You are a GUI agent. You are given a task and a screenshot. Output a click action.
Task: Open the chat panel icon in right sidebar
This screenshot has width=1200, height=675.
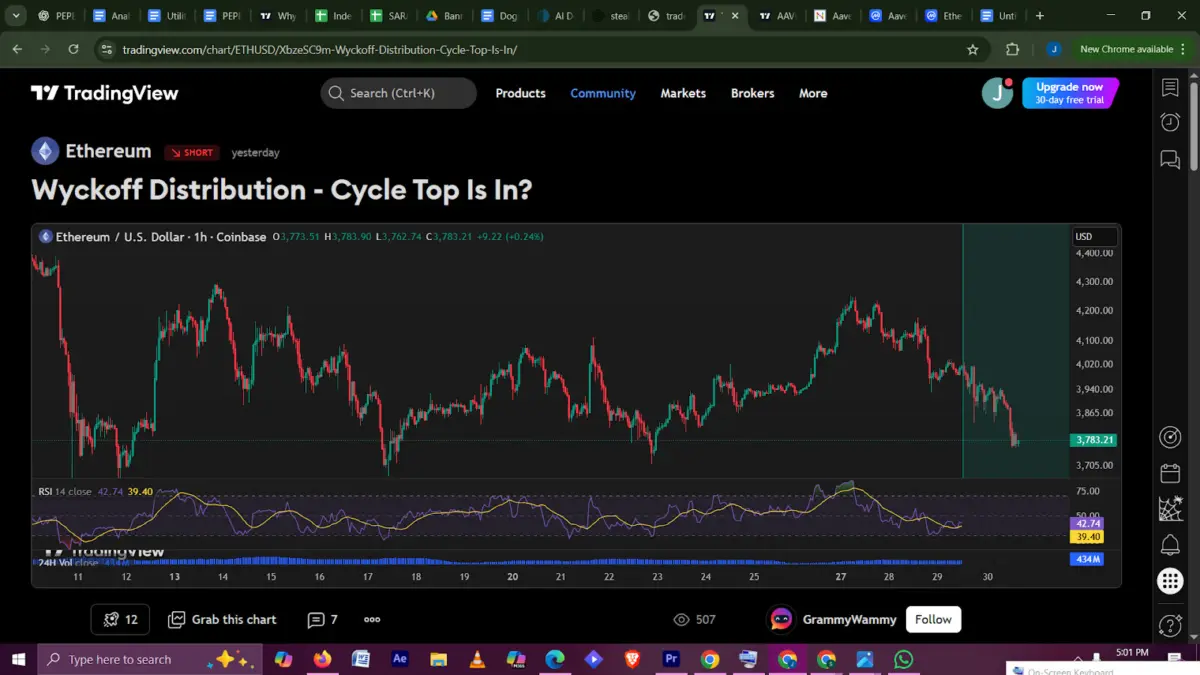click(x=1170, y=160)
